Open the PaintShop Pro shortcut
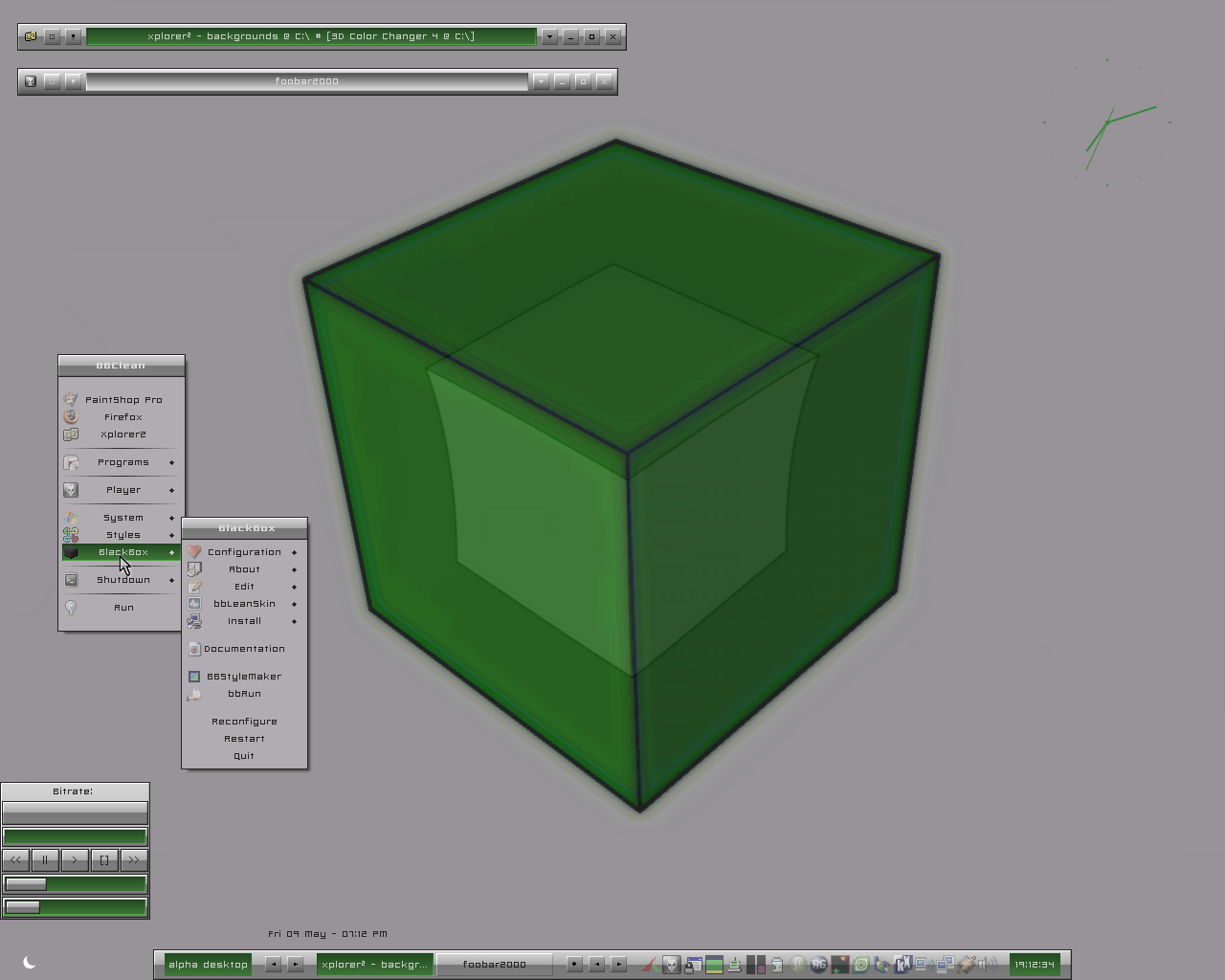 [x=122, y=399]
